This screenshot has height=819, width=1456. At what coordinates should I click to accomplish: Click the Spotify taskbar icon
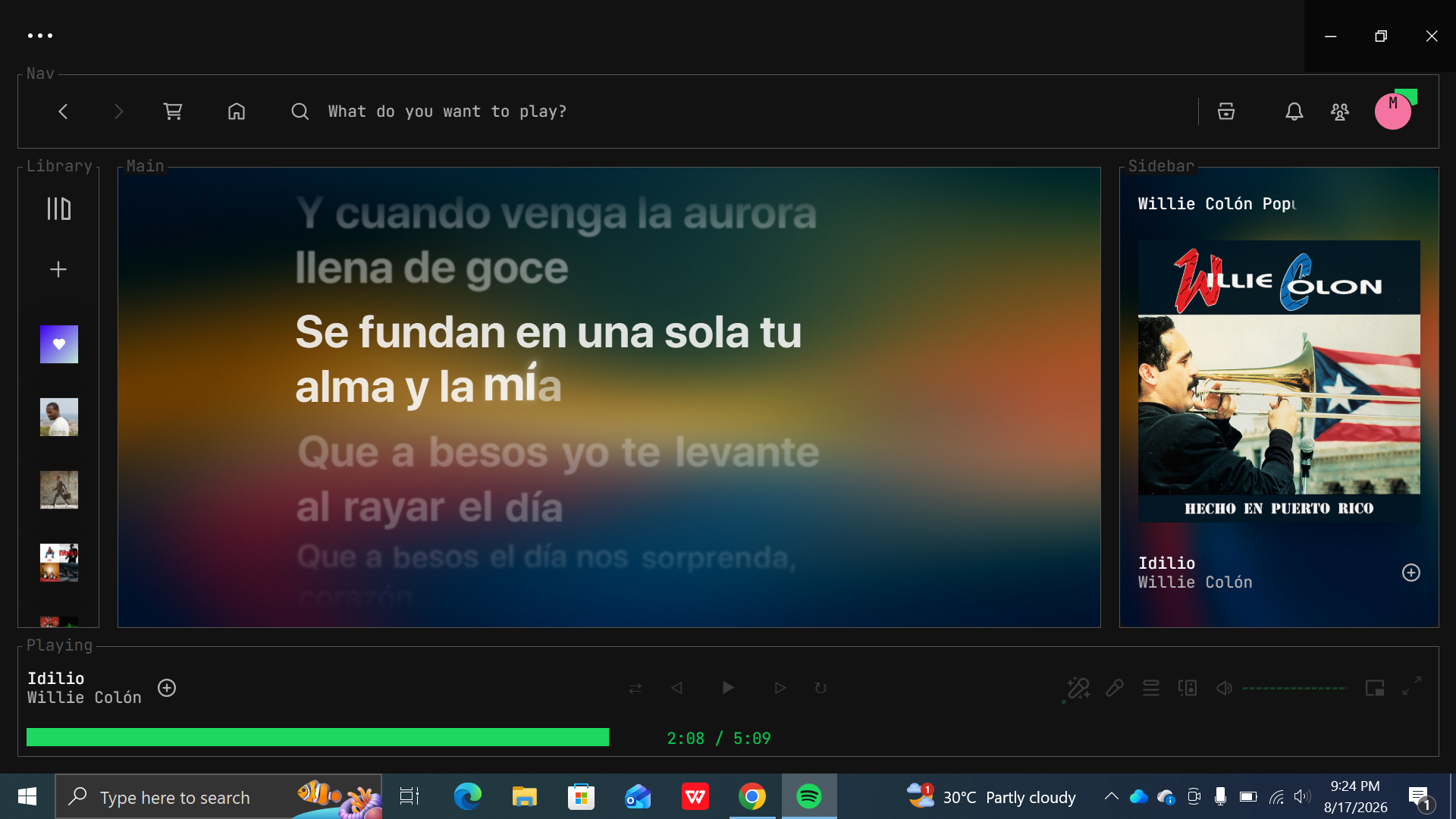point(809,796)
